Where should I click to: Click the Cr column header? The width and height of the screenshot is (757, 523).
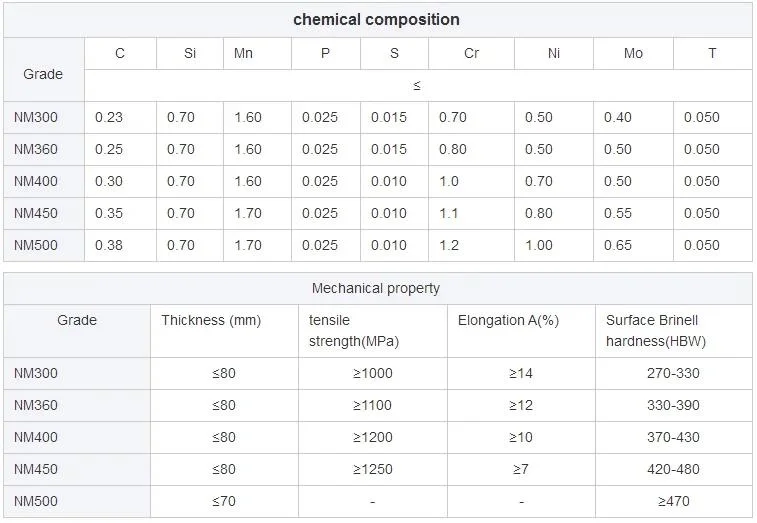(471, 53)
